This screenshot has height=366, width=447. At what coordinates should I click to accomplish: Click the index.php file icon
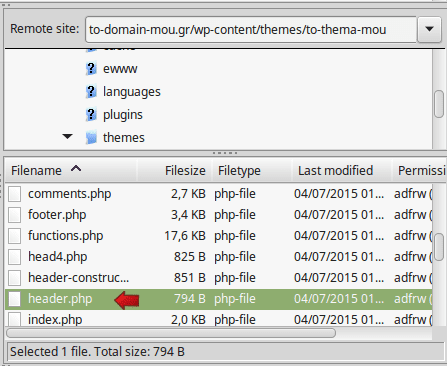click(15, 319)
